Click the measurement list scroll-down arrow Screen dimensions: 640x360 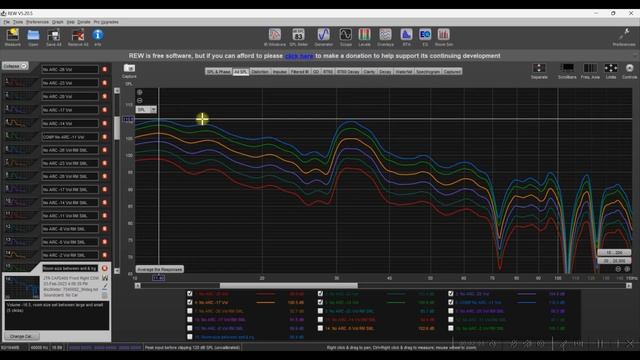click(x=117, y=271)
